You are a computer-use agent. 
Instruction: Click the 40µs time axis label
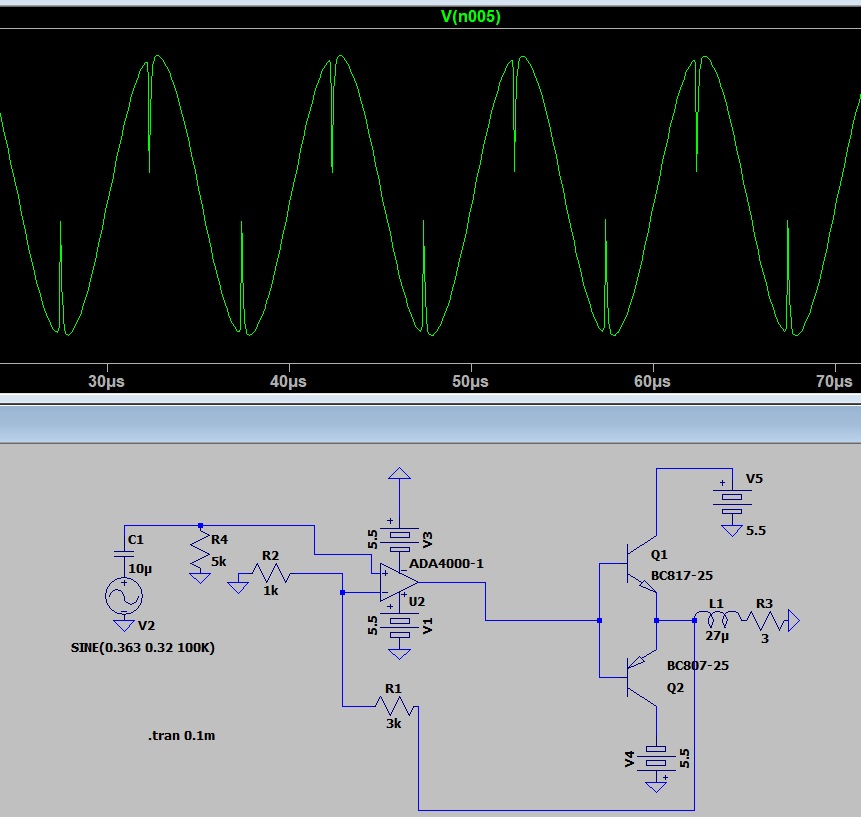coord(288,381)
